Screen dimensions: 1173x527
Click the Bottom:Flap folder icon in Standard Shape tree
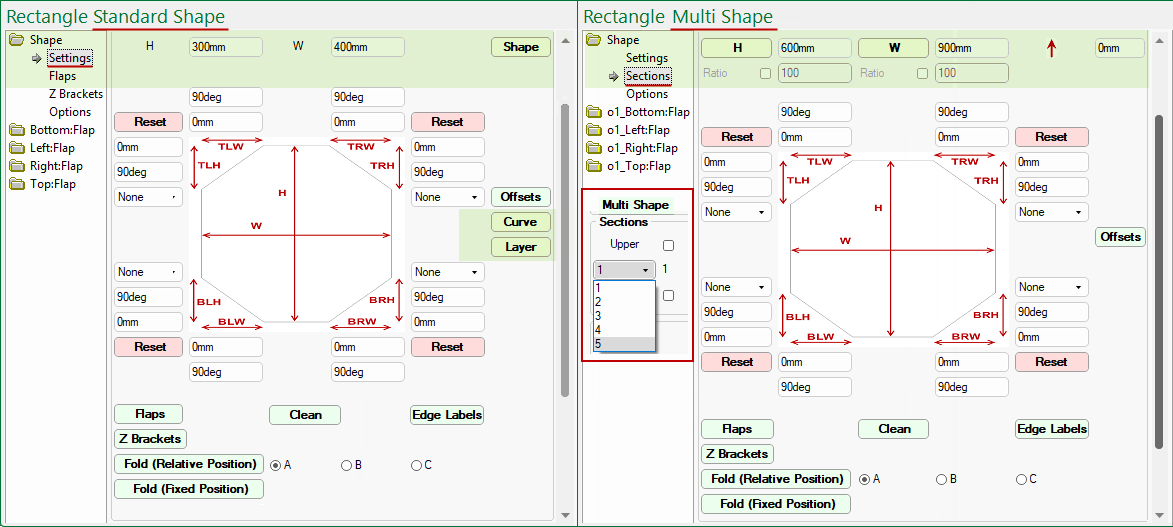click(x=18, y=130)
